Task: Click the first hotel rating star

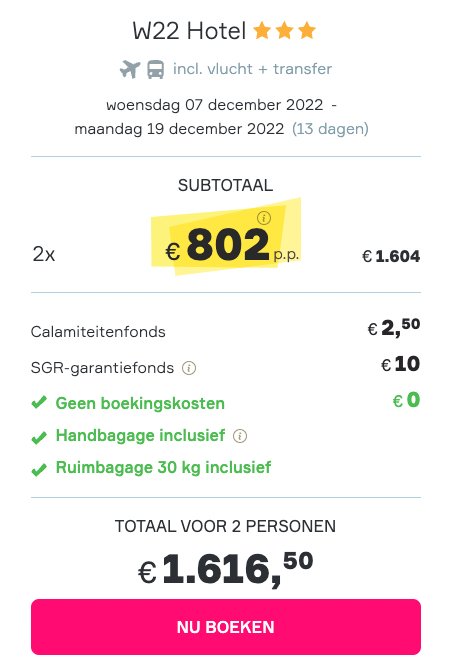Action: [x=262, y=31]
